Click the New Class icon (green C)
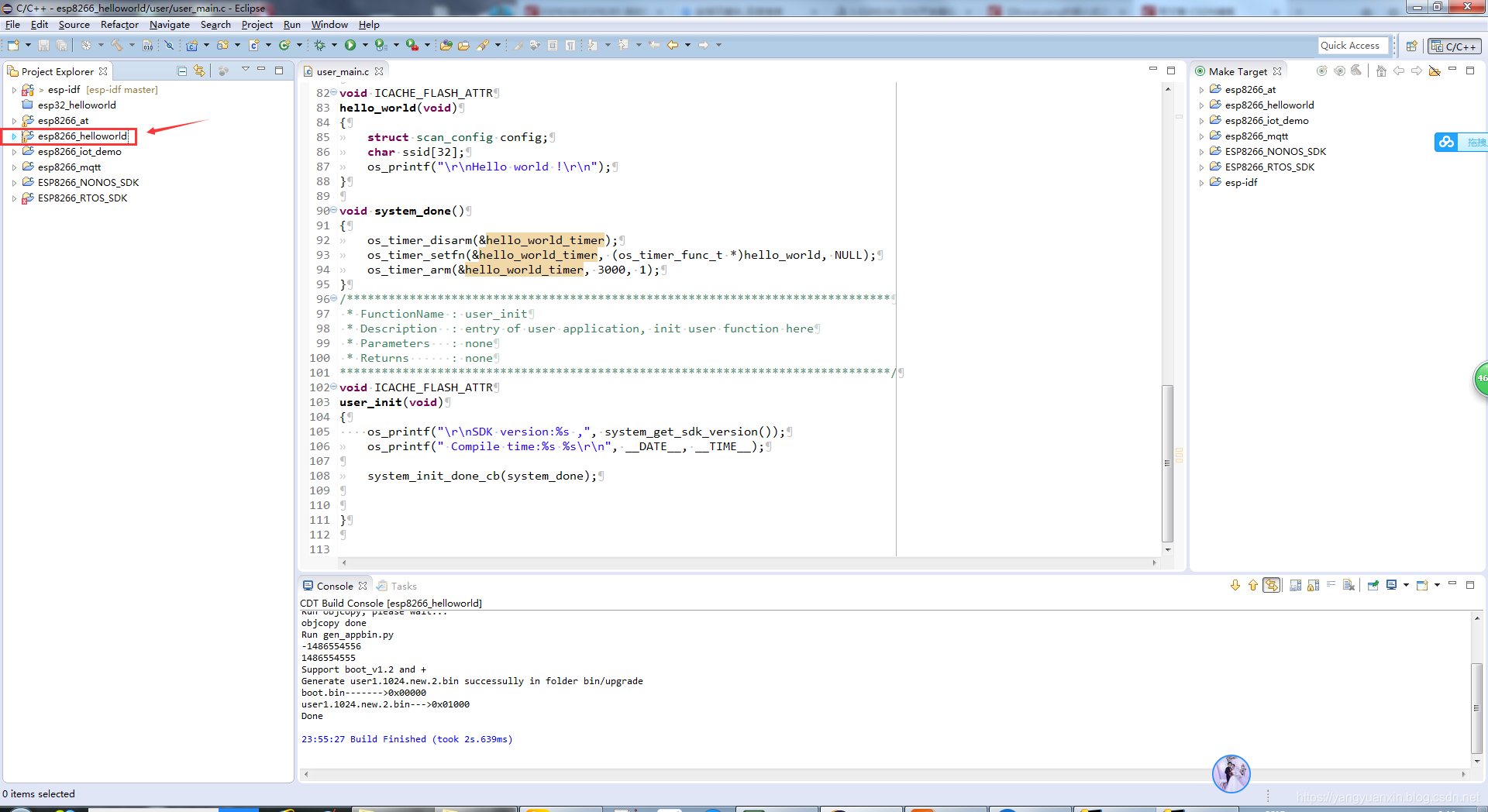 point(284,45)
